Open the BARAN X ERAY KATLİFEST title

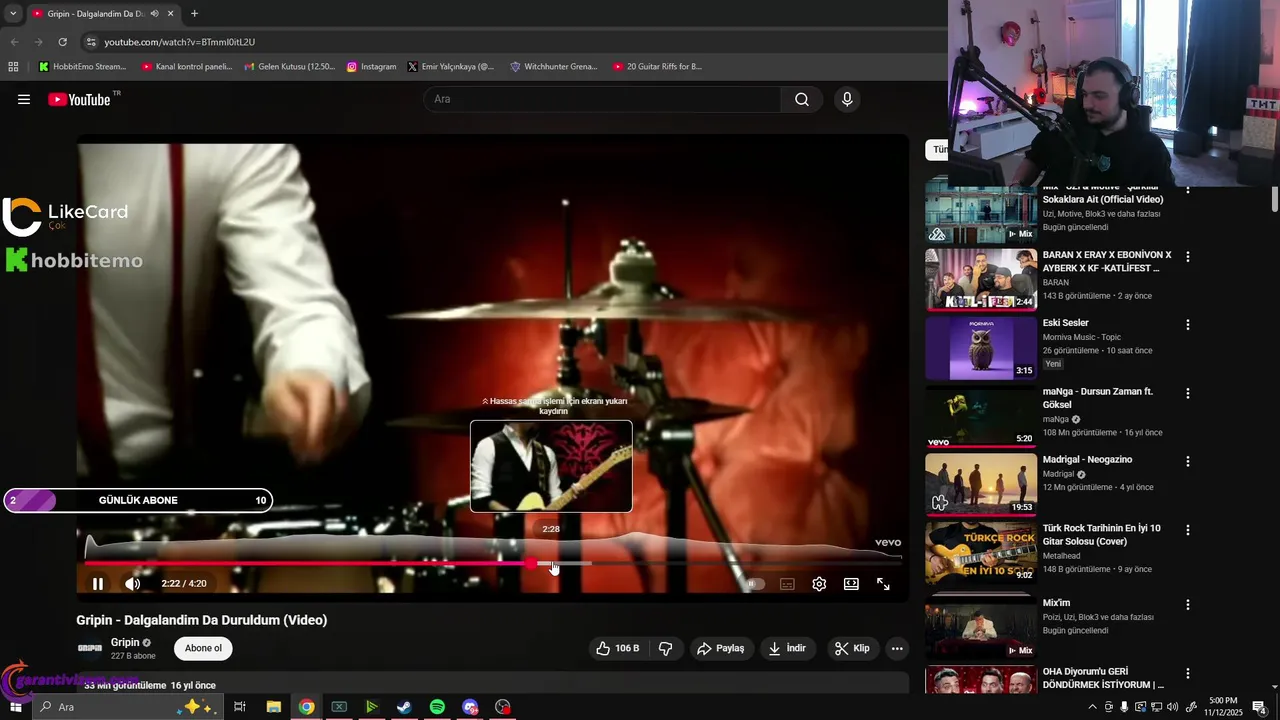coord(1107,261)
